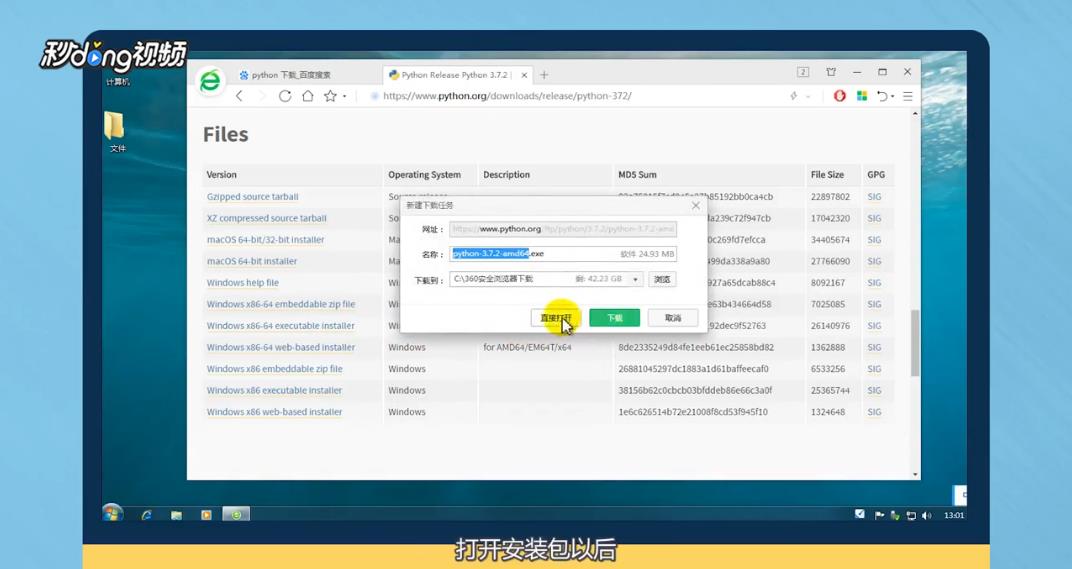Click the 网址 URL field in dialog
Screen dimensions: 1072x569
[x=563, y=229]
